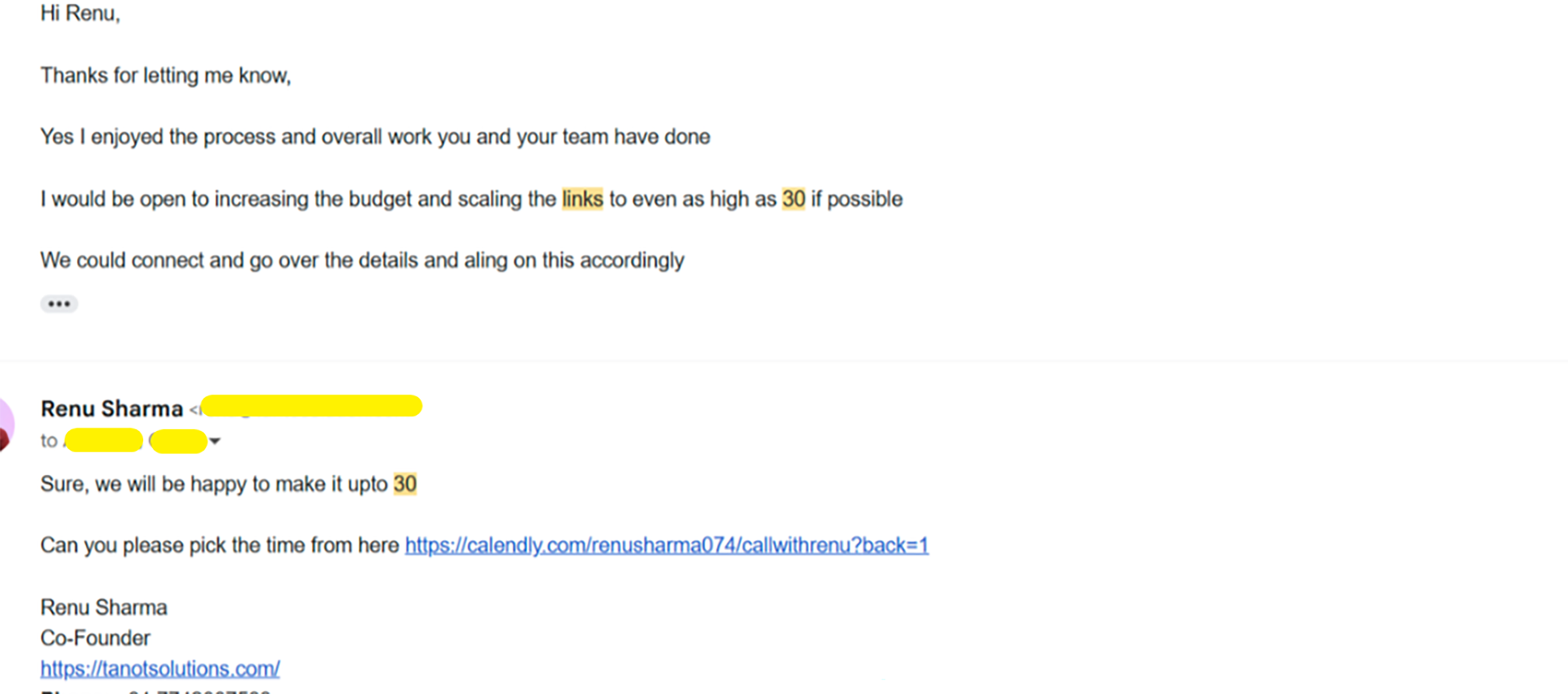Click highlighted "30" after "make it upto"
Image resolution: width=1568 pixels, height=694 pixels.
pos(405,484)
